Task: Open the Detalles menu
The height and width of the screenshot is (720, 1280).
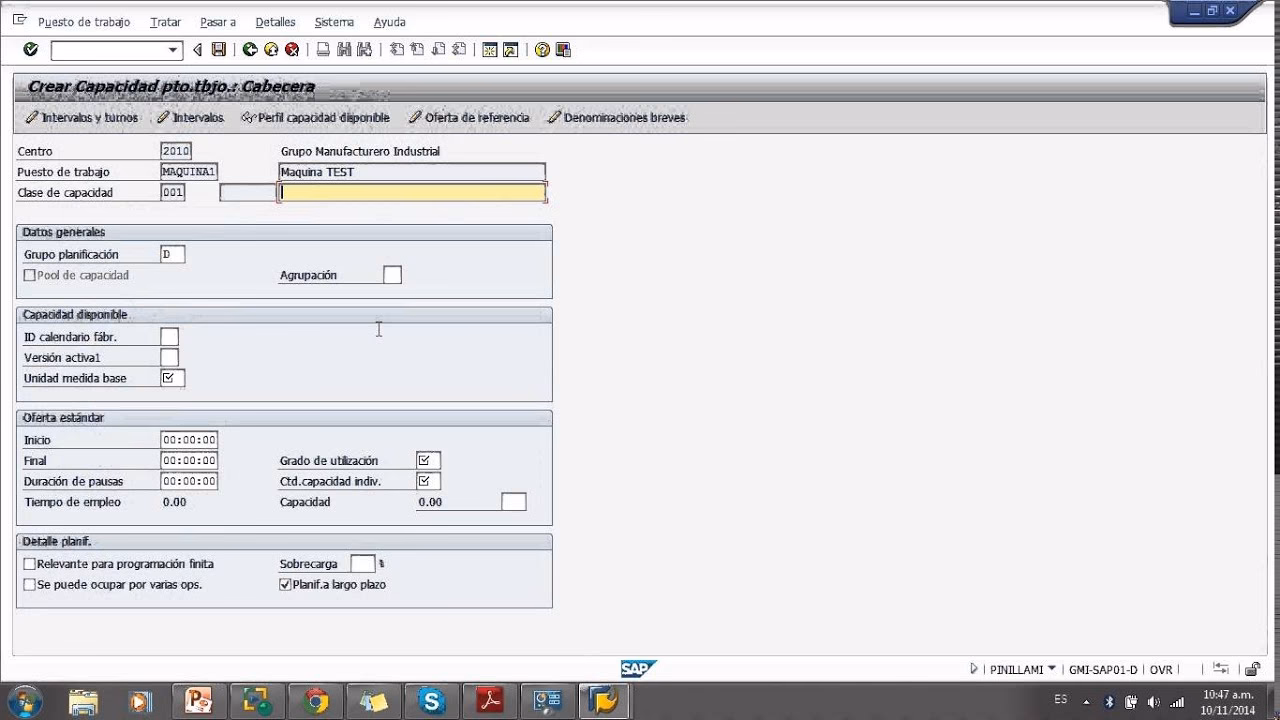Action: click(x=275, y=21)
